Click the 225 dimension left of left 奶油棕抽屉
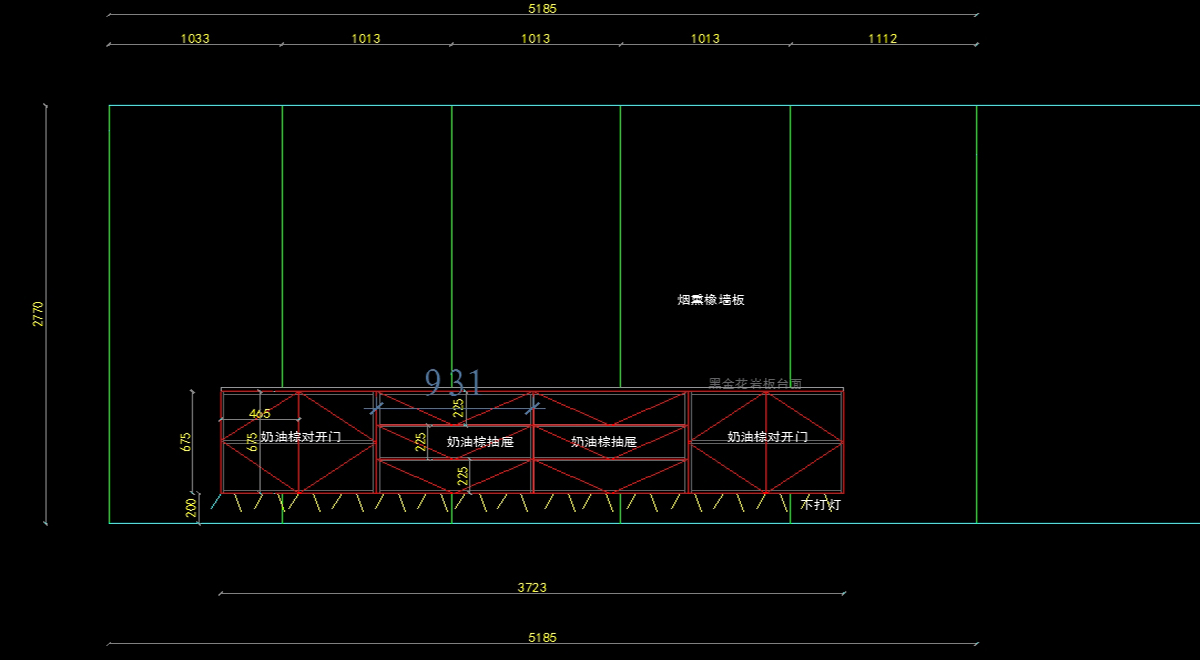1200x660 pixels. pyautogui.click(x=421, y=441)
